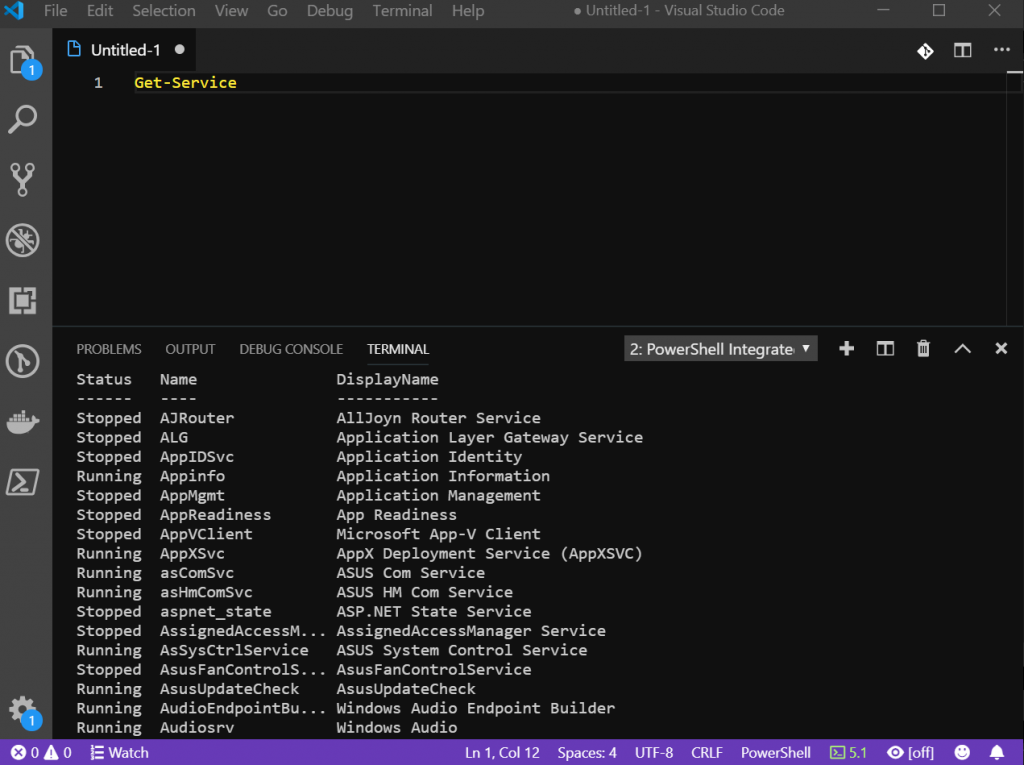Open the Extensions view
The width and height of the screenshot is (1024, 765).
pos(23,300)
